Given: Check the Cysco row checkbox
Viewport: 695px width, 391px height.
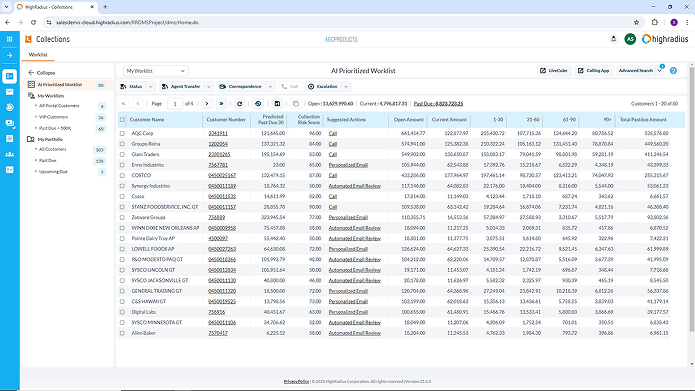Looking at the screenshot, I should [x=122, y=196].
